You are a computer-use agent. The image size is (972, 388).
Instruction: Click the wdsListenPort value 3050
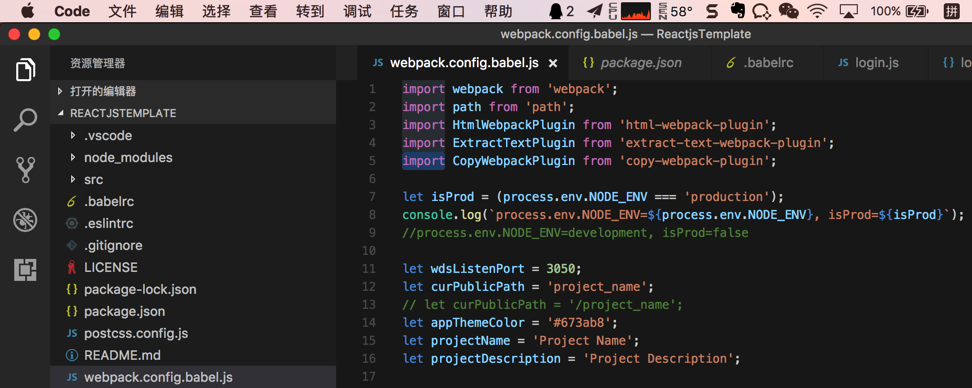tap(561, 269)
